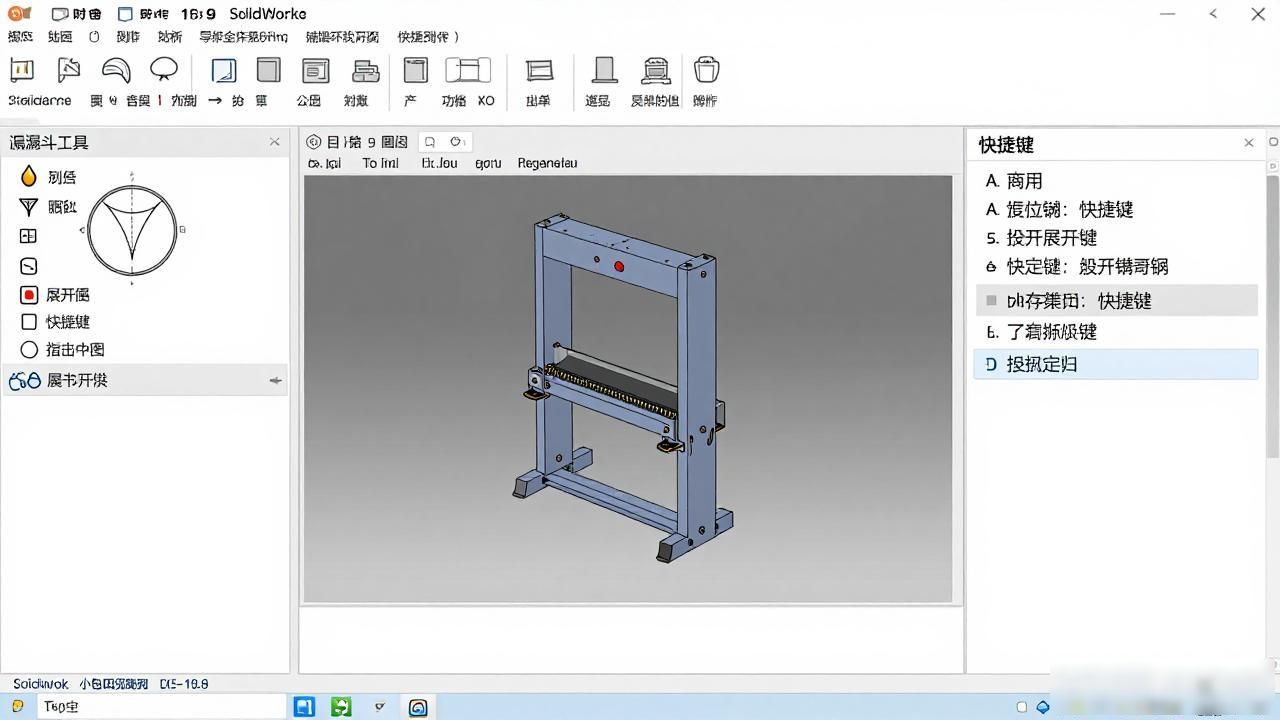This screenshot has height=720, width=1280.
Task: Click the second document title in the title bar
Action: coord(143,14)
